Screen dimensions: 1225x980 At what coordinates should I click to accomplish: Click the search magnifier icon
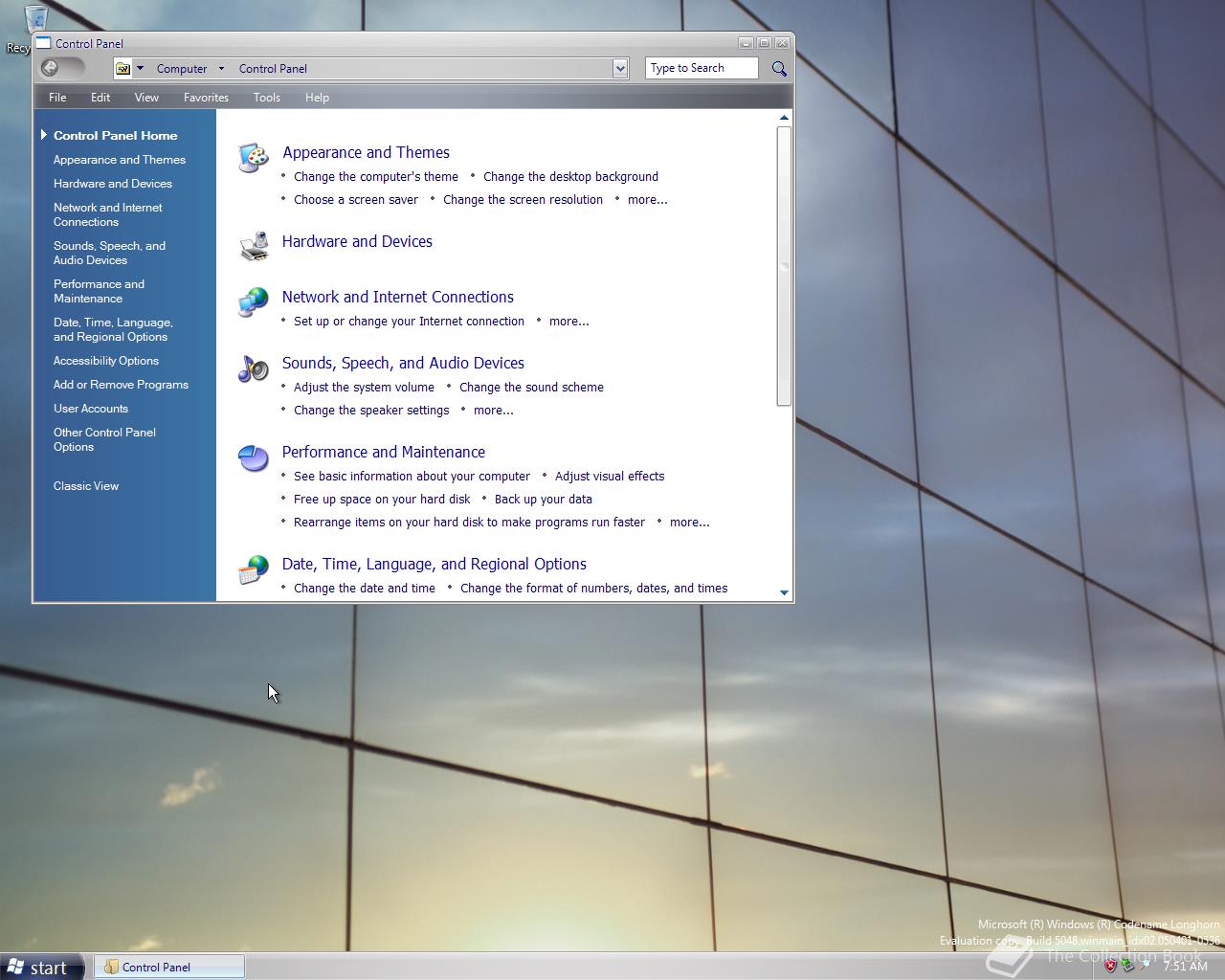[x=779, y=68]
